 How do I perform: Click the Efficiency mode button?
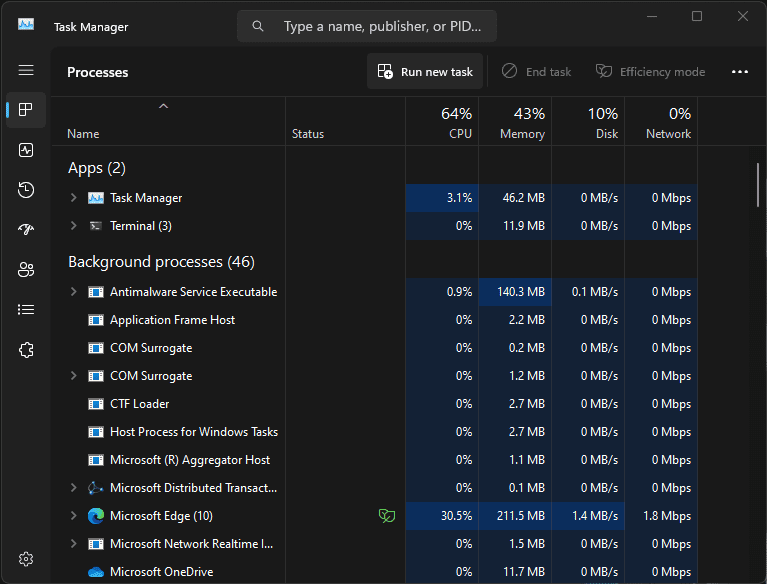pos(650,71)
